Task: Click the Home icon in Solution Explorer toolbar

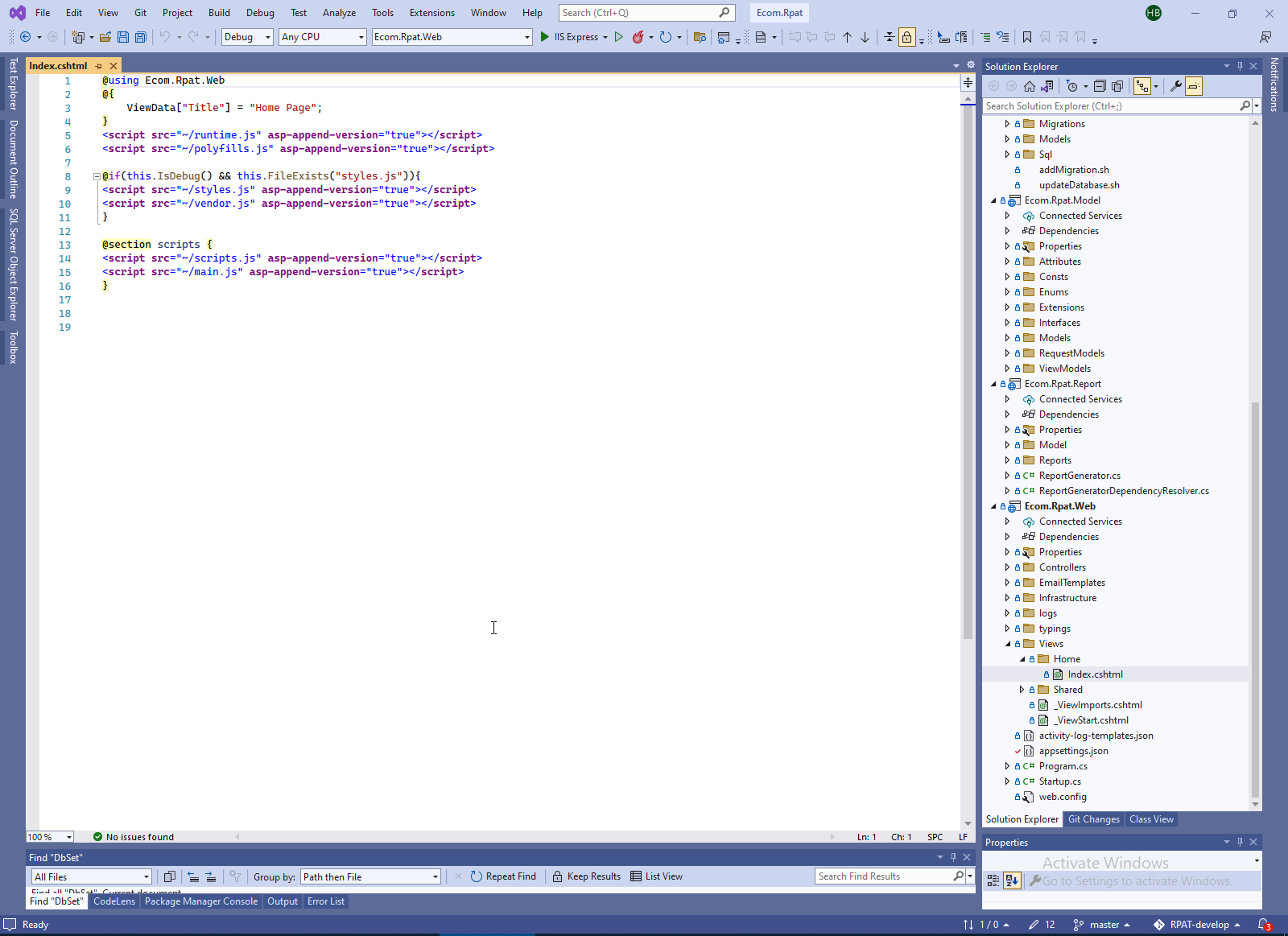Action: [1030, 86]
